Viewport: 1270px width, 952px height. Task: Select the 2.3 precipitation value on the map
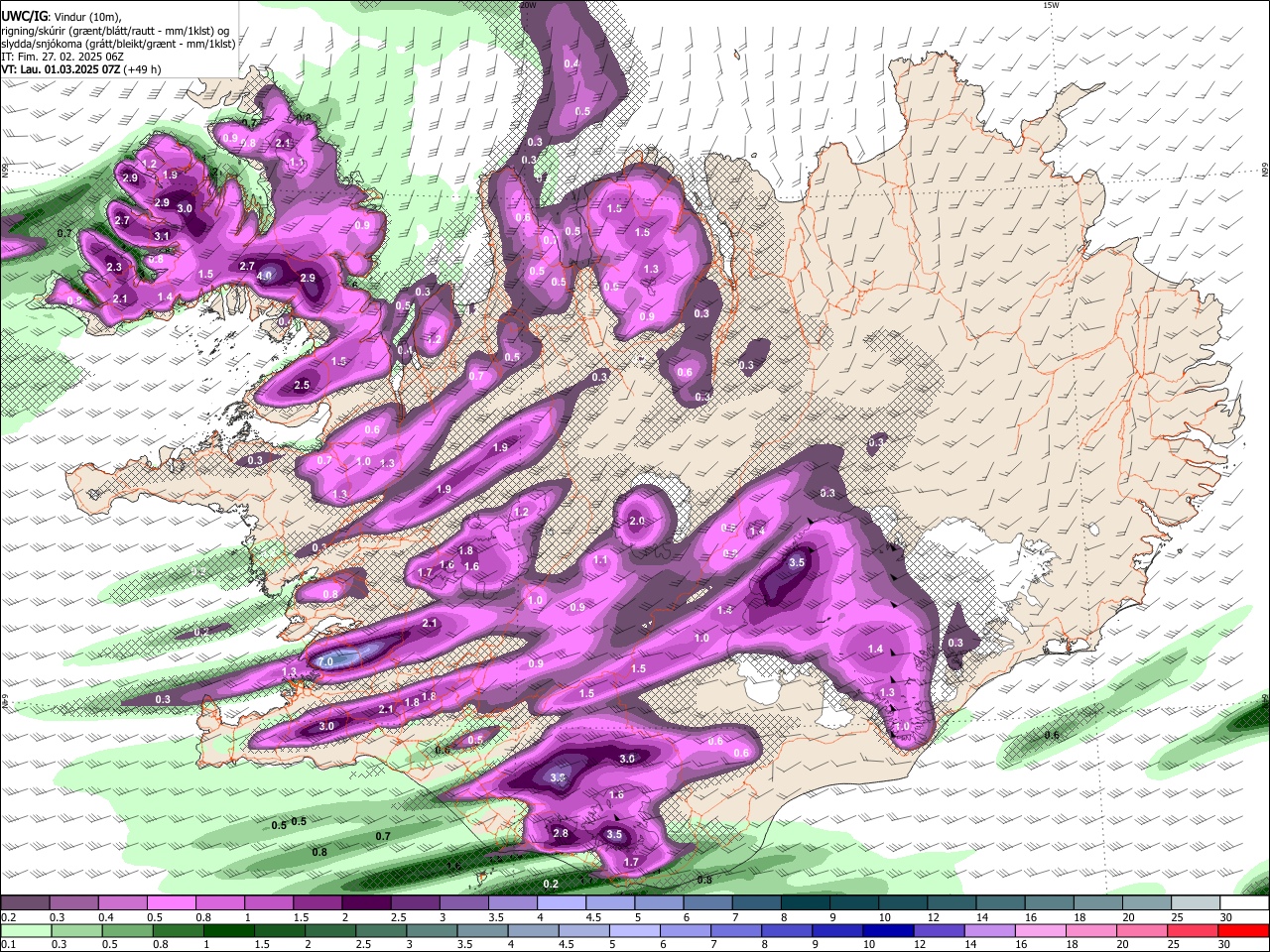tap(114, 267)
